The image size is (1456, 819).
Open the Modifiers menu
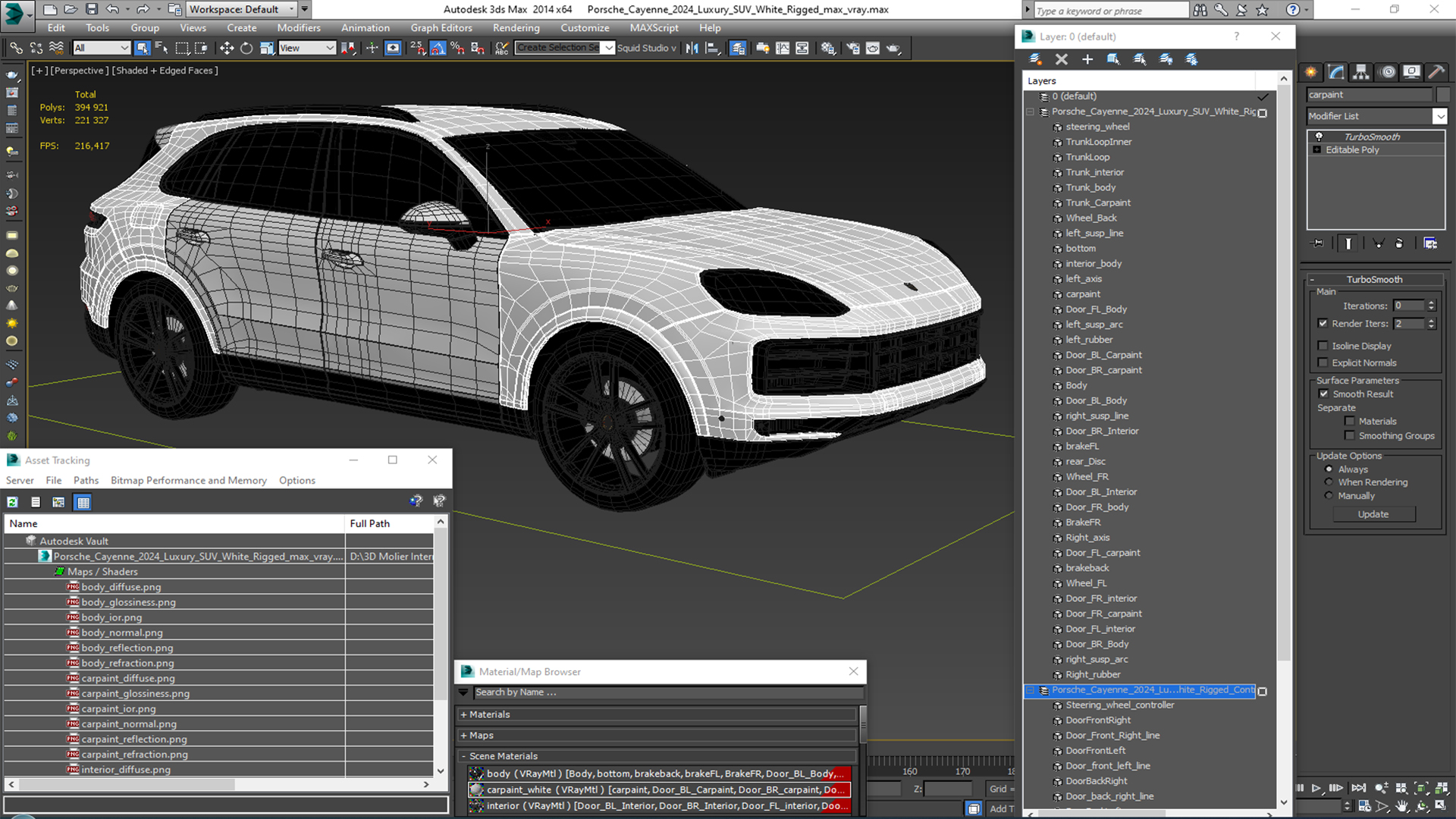point(299,28)
